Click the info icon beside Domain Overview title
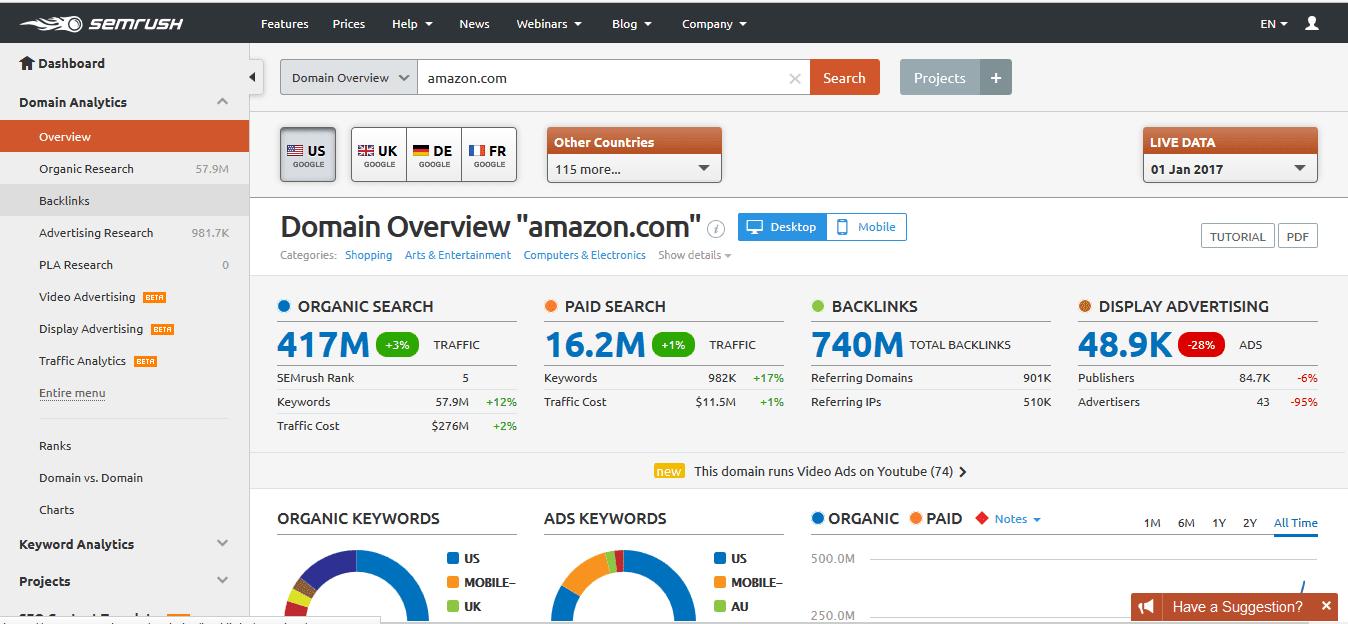Screen dimensions: 1348x624 click(716, 229)
